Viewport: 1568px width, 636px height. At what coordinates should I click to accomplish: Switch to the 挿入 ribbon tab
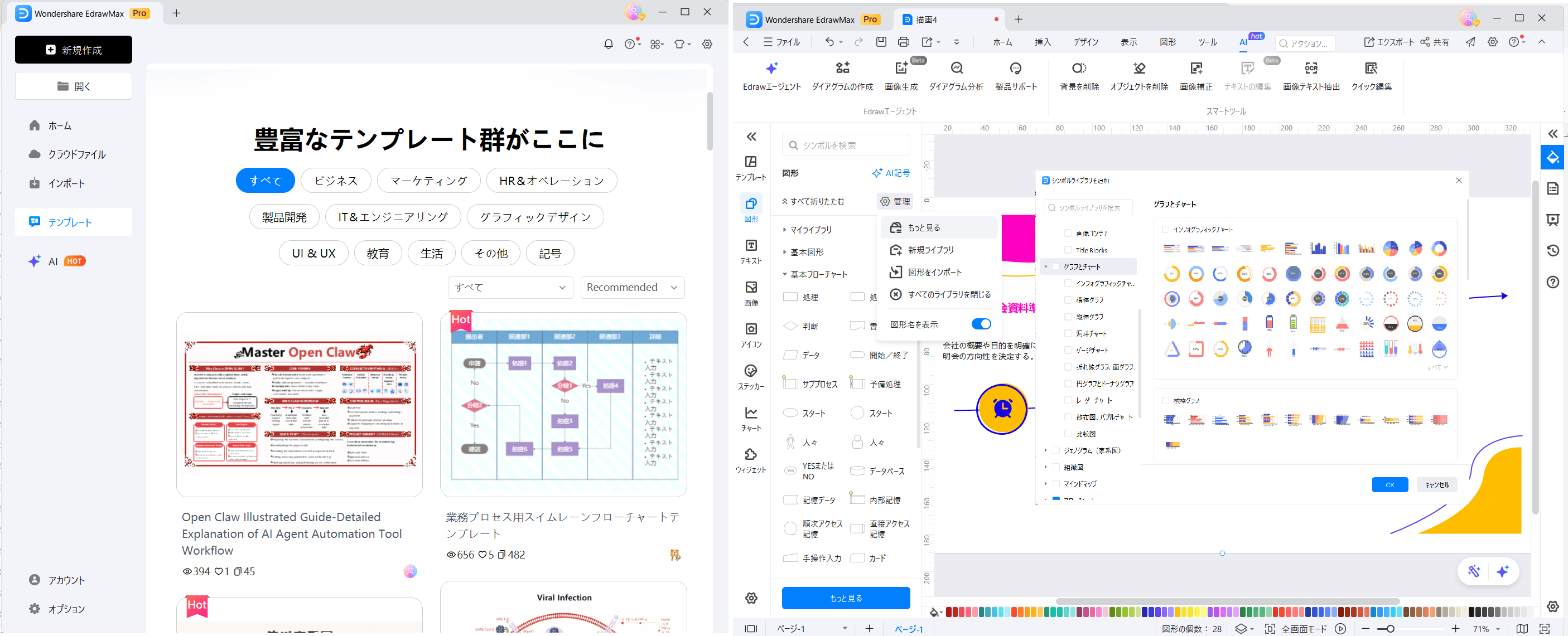(x=1042, y=42)
